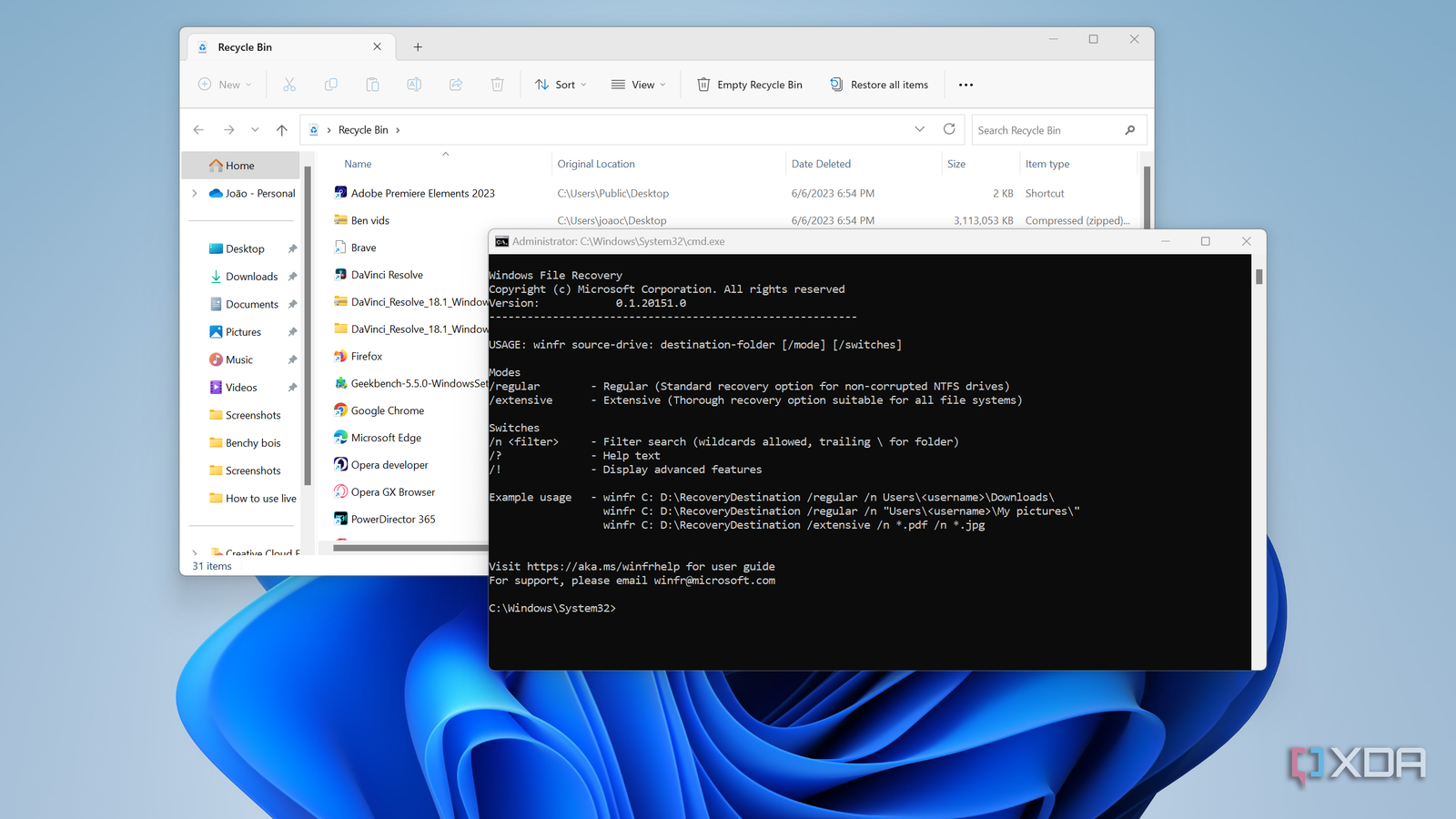Open the address bar history dropdown
The width and height of the screenshot is (1456, 819).
919,129
